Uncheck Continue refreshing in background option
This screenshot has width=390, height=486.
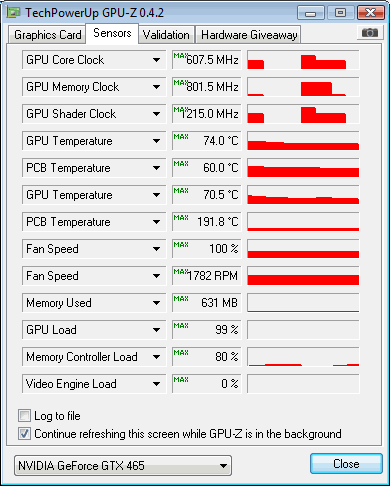pos(24,434)
